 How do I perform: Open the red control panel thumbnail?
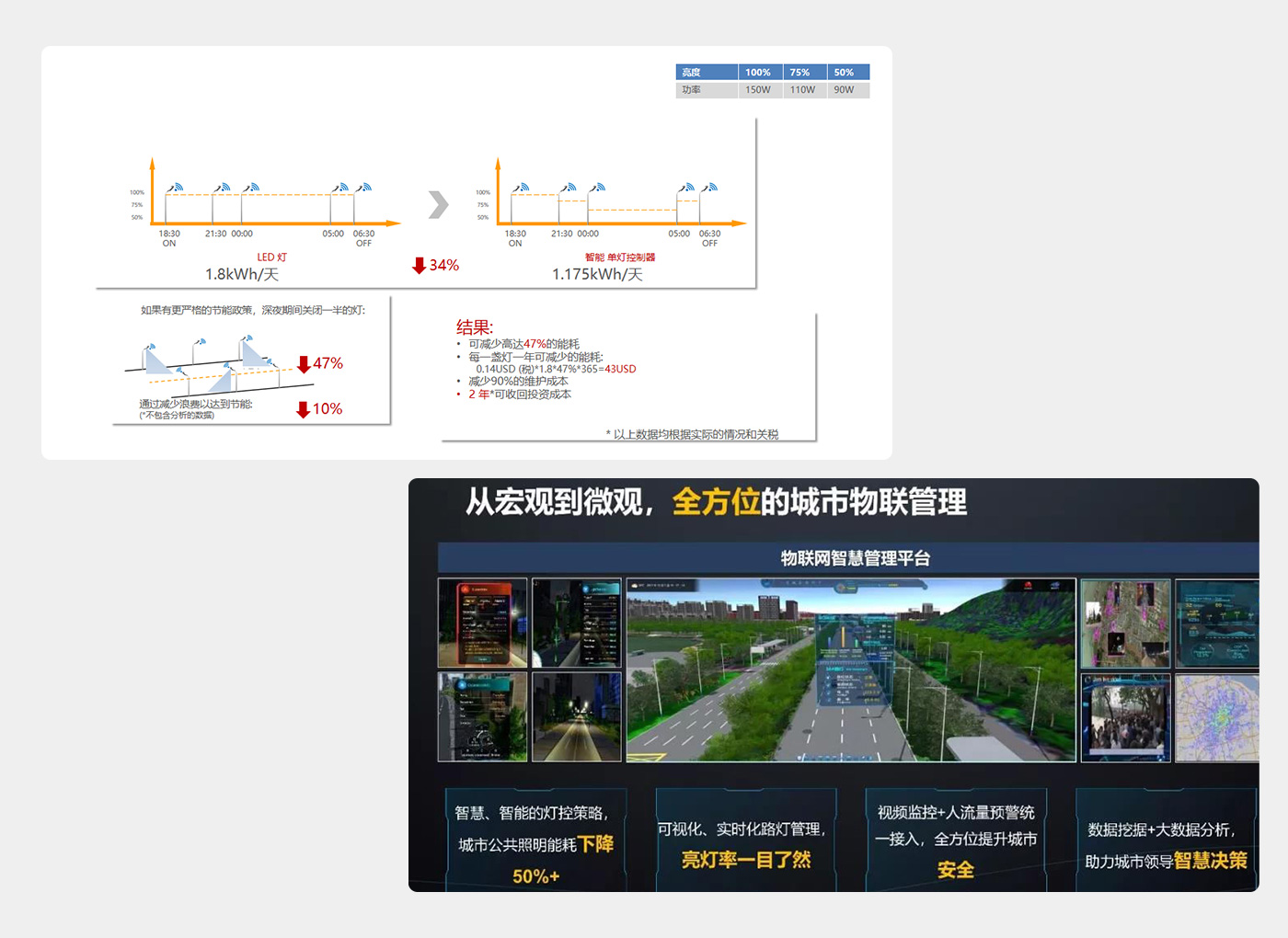(x=482, y=623)
